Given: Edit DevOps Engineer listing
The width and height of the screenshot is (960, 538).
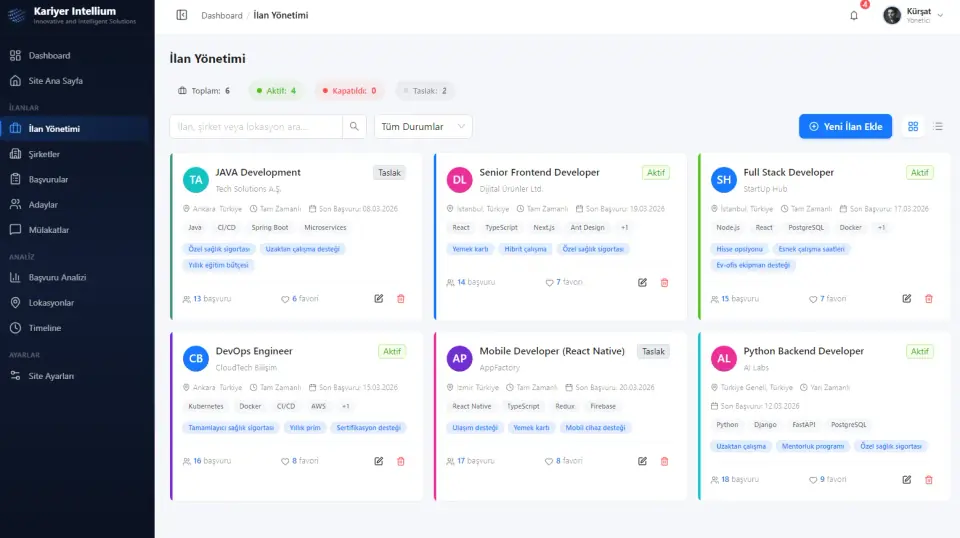Looking at the screenshot, I should (379, 461).
